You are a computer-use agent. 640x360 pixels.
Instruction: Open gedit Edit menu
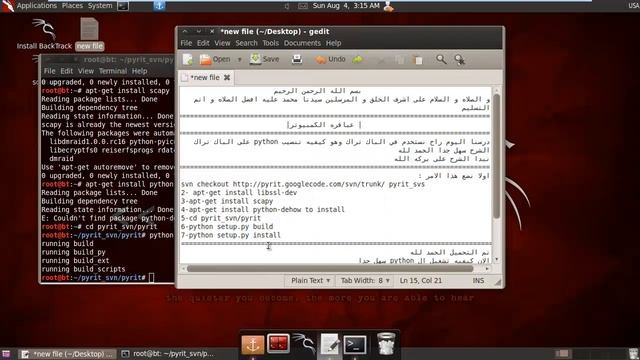[203, 43]
